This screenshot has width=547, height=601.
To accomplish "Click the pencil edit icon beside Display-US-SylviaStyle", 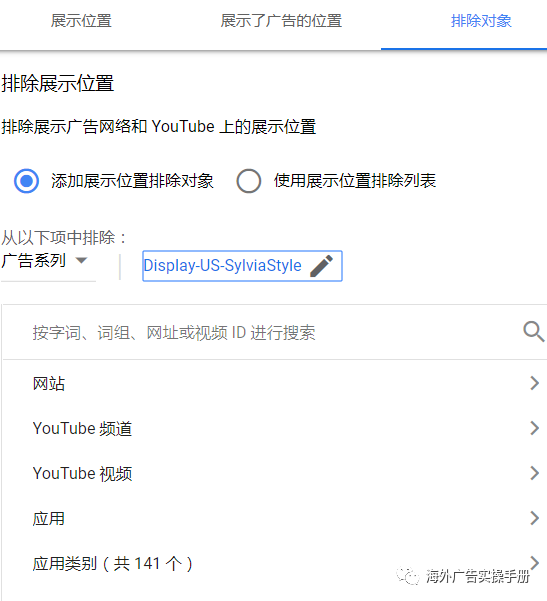I will coord(321,266).
